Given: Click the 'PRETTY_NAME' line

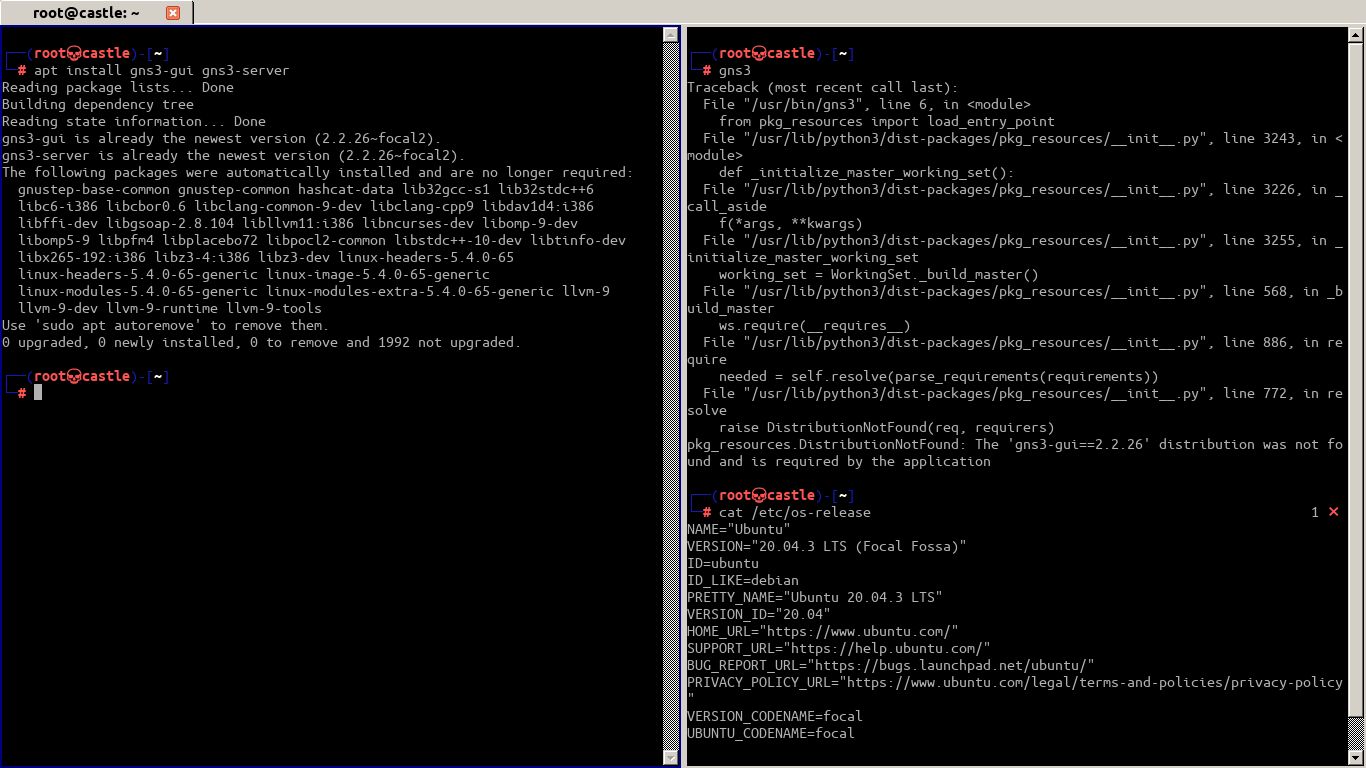Looking at the screenshot, I should (x=815, y=597).
